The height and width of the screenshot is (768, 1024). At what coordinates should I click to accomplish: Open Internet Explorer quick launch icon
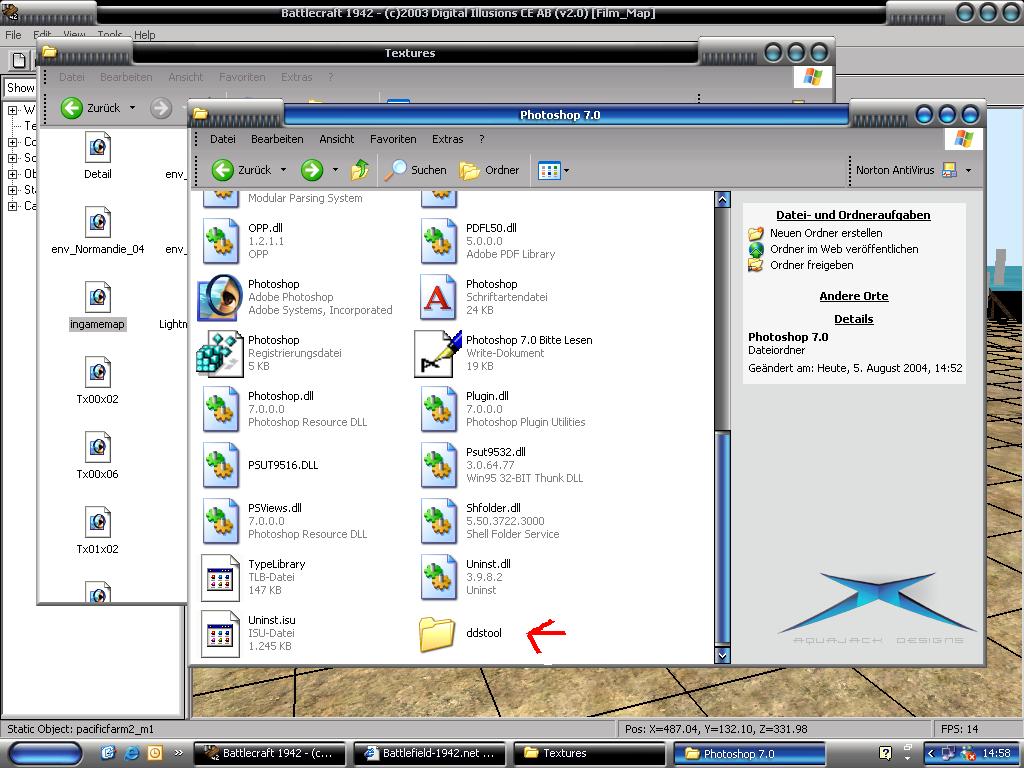click(x=132, y=753)
